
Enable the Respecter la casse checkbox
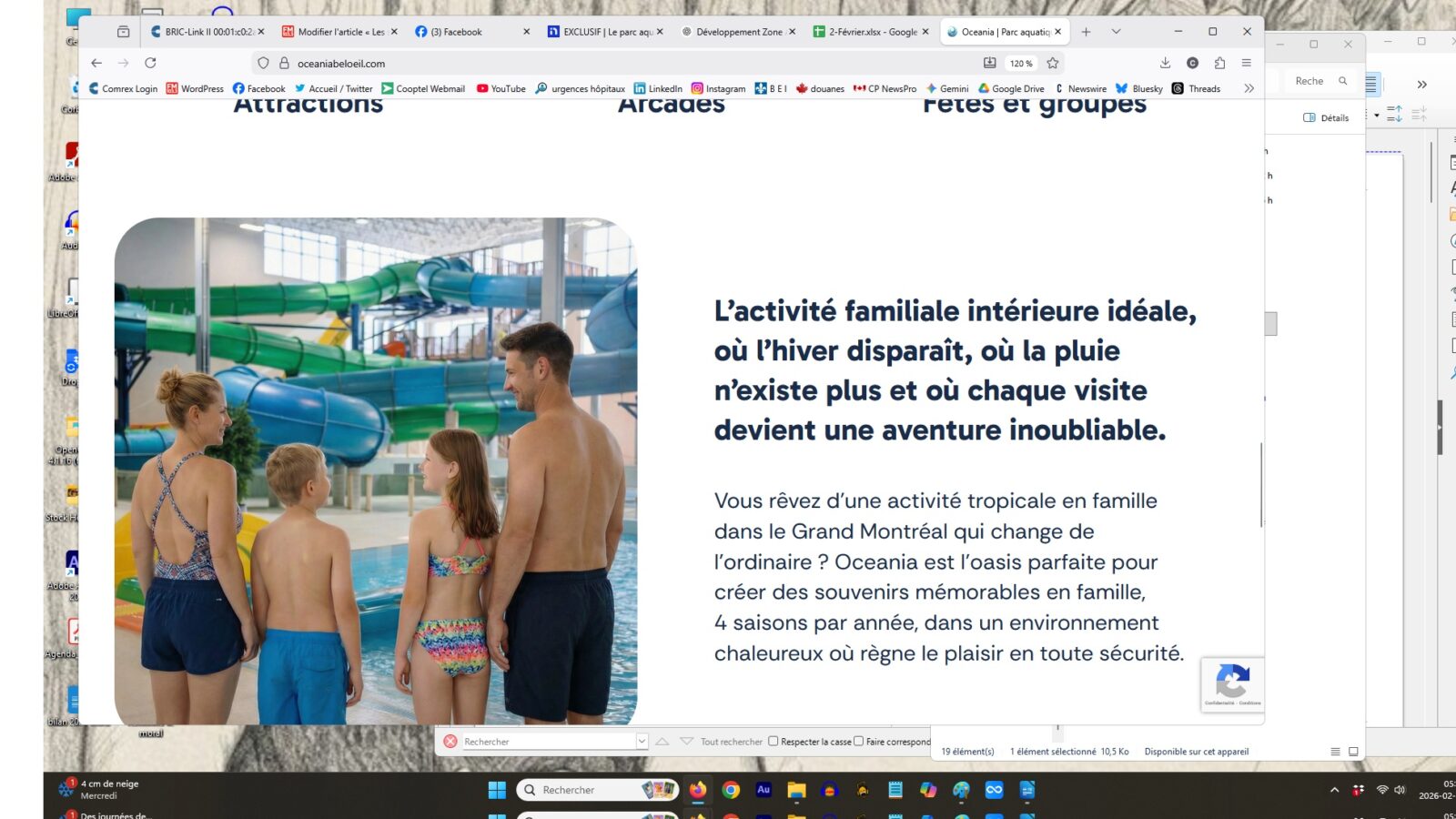click(x=773, y=741)
